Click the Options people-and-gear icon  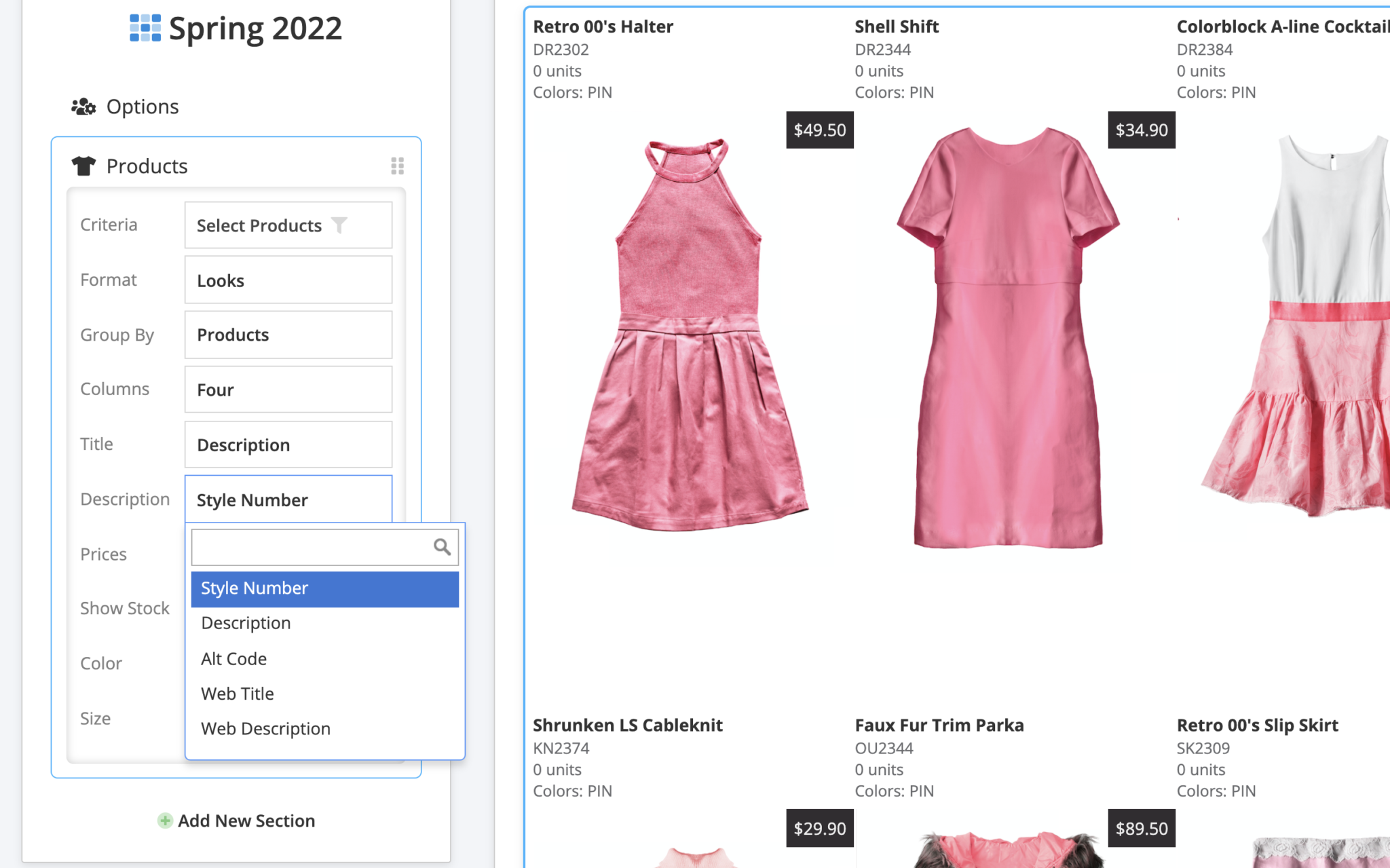(84, 106)
